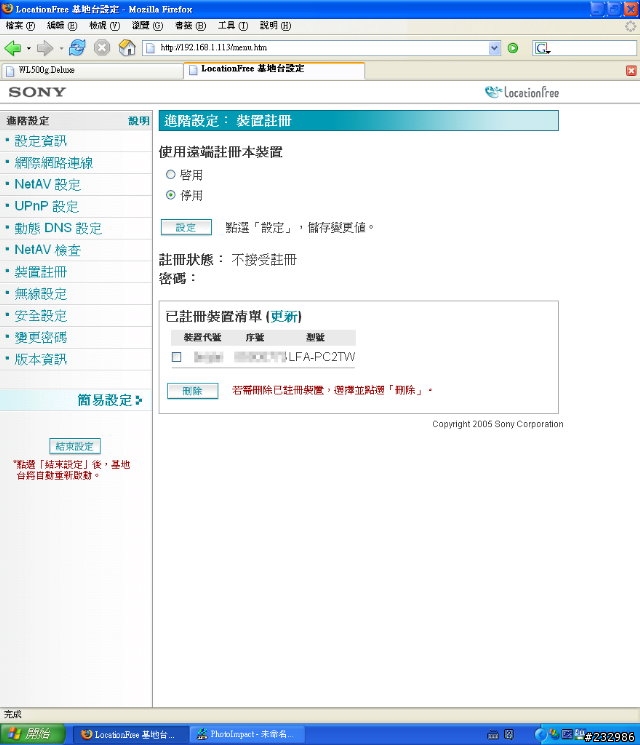Open 變更密碼 sidebar link
Viewport: 640px width, 745px height.
point(40,337)
